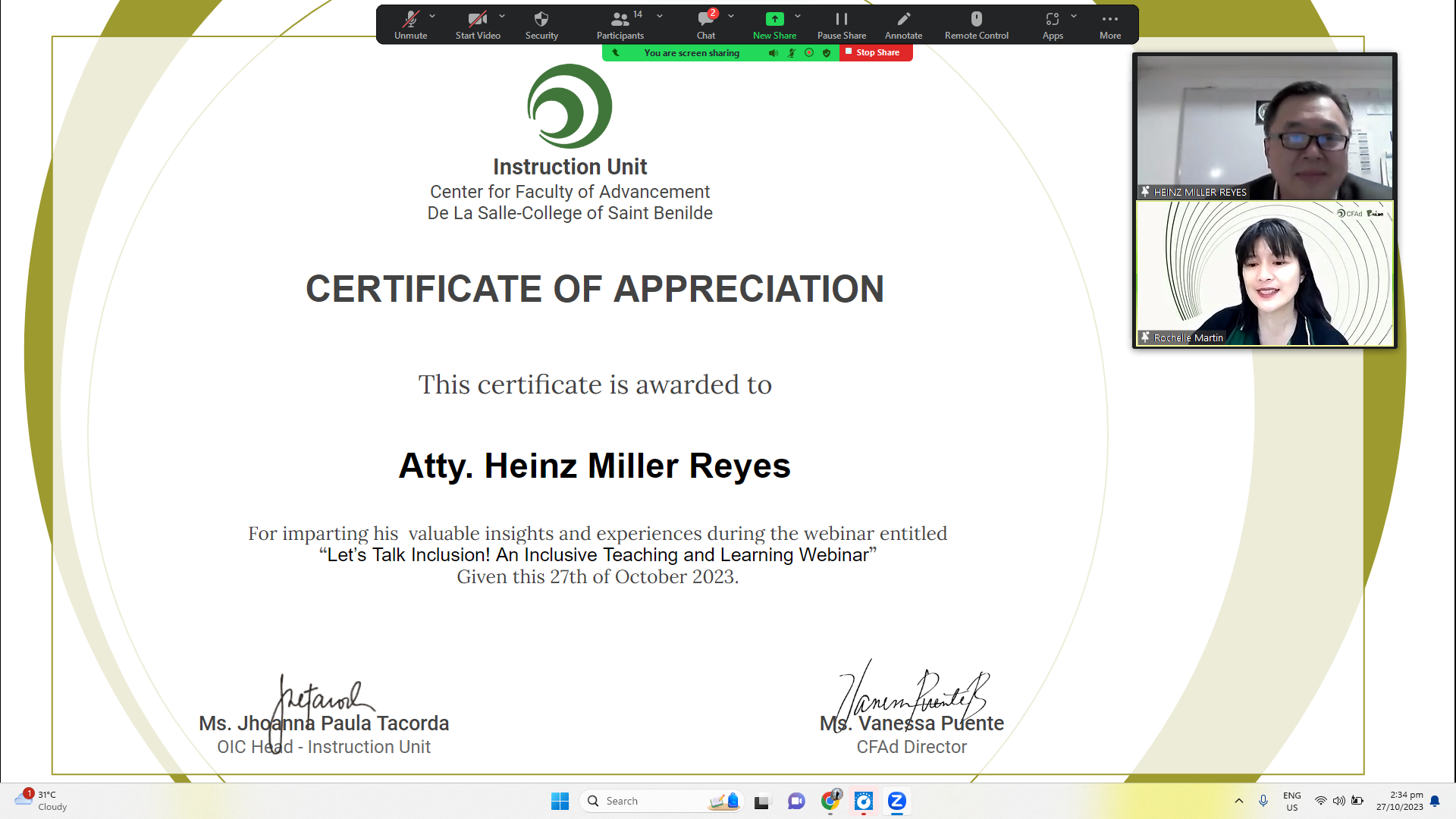
Task: Open the More options menu
Action: tap(1109, 24)
